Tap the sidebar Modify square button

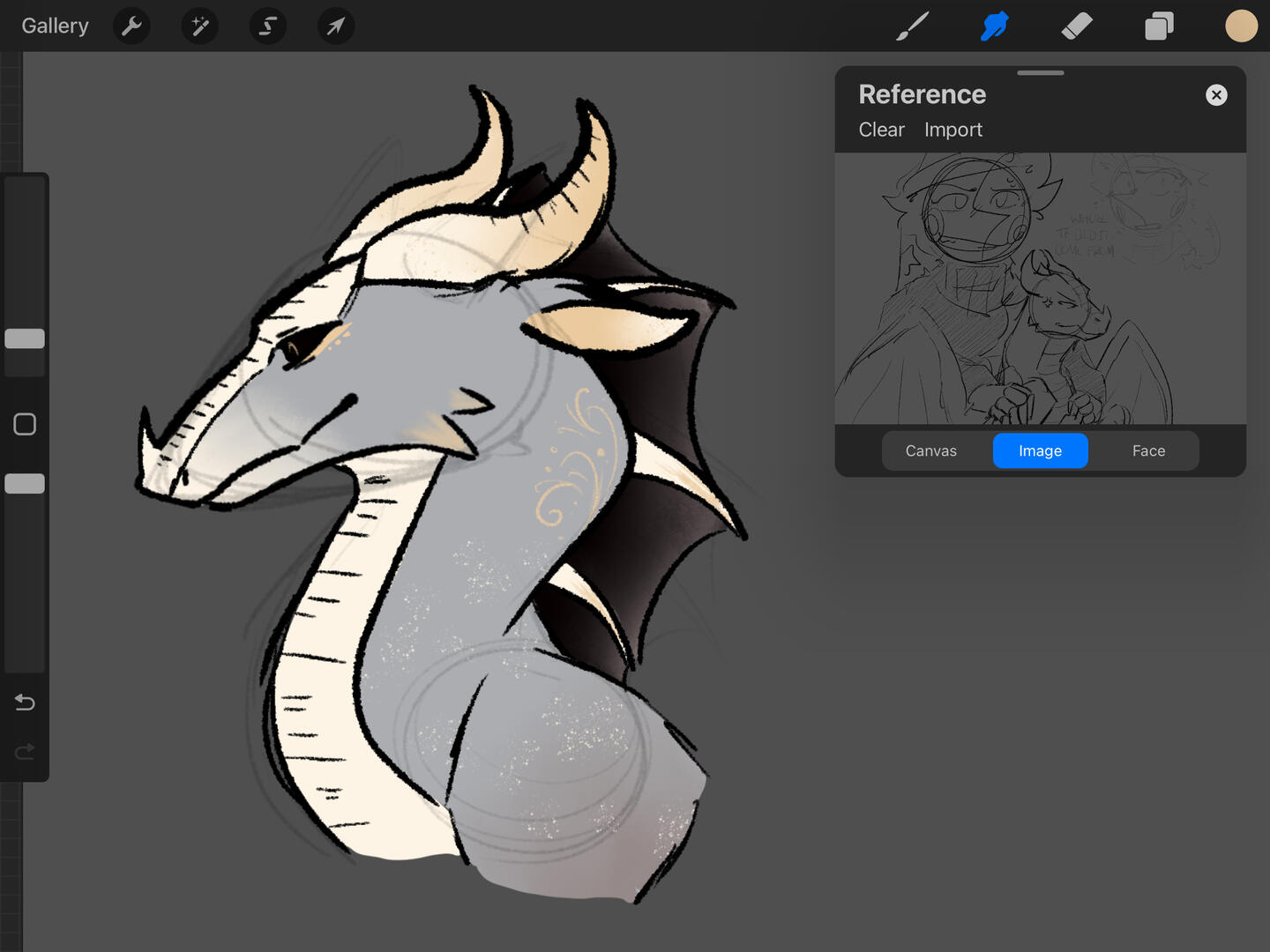point(25,424)
